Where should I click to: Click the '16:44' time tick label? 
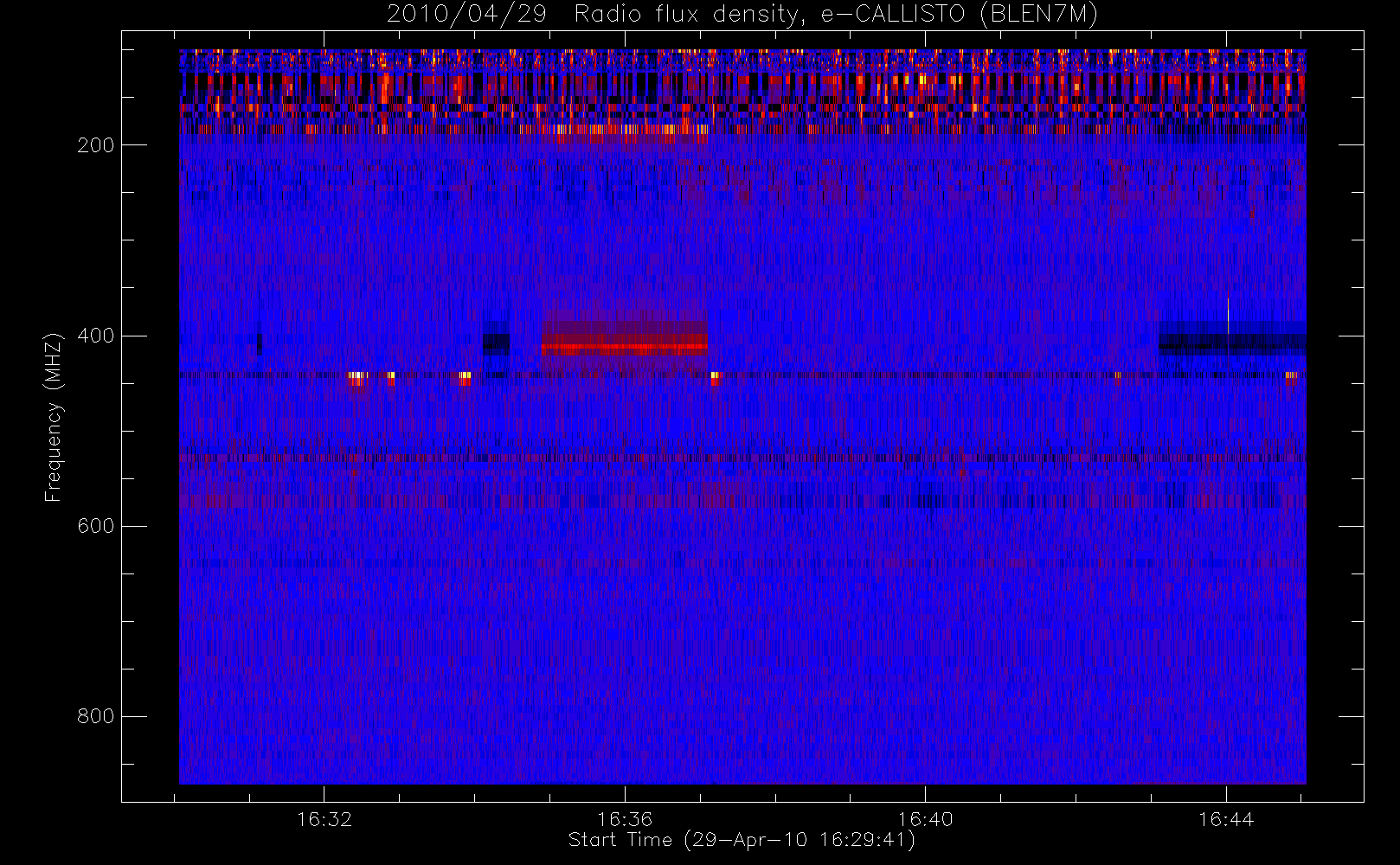pos(1226,819)
